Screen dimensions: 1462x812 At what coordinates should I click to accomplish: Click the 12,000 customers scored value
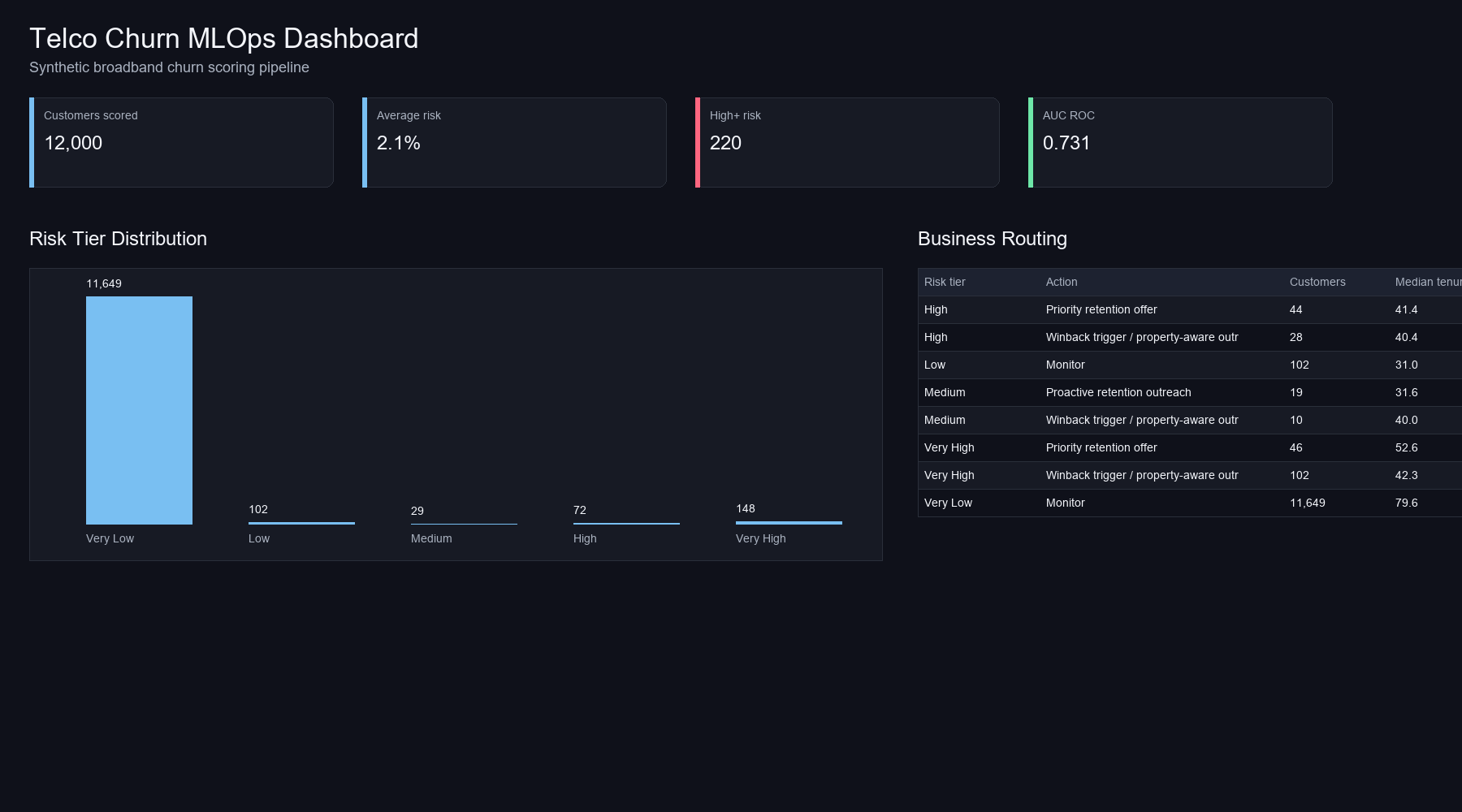tap(73, 143)
